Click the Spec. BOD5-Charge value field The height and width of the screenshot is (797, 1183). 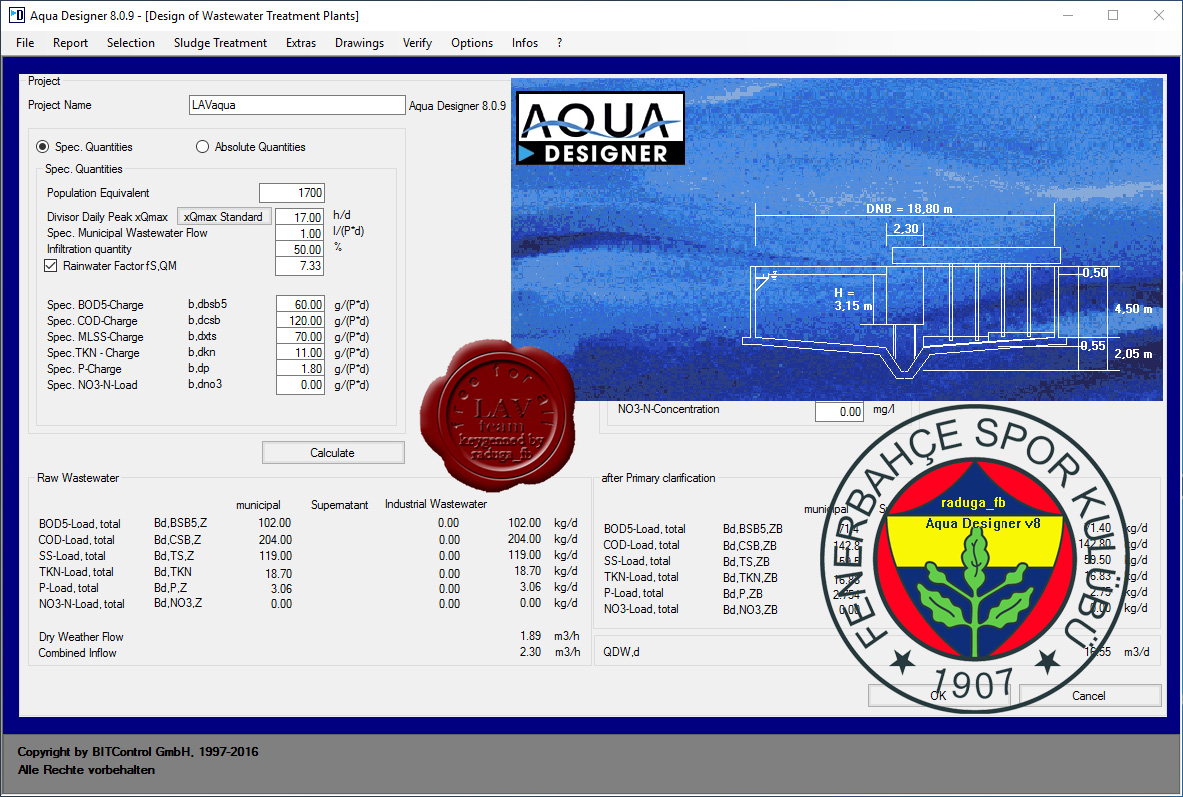click(300, 305)
